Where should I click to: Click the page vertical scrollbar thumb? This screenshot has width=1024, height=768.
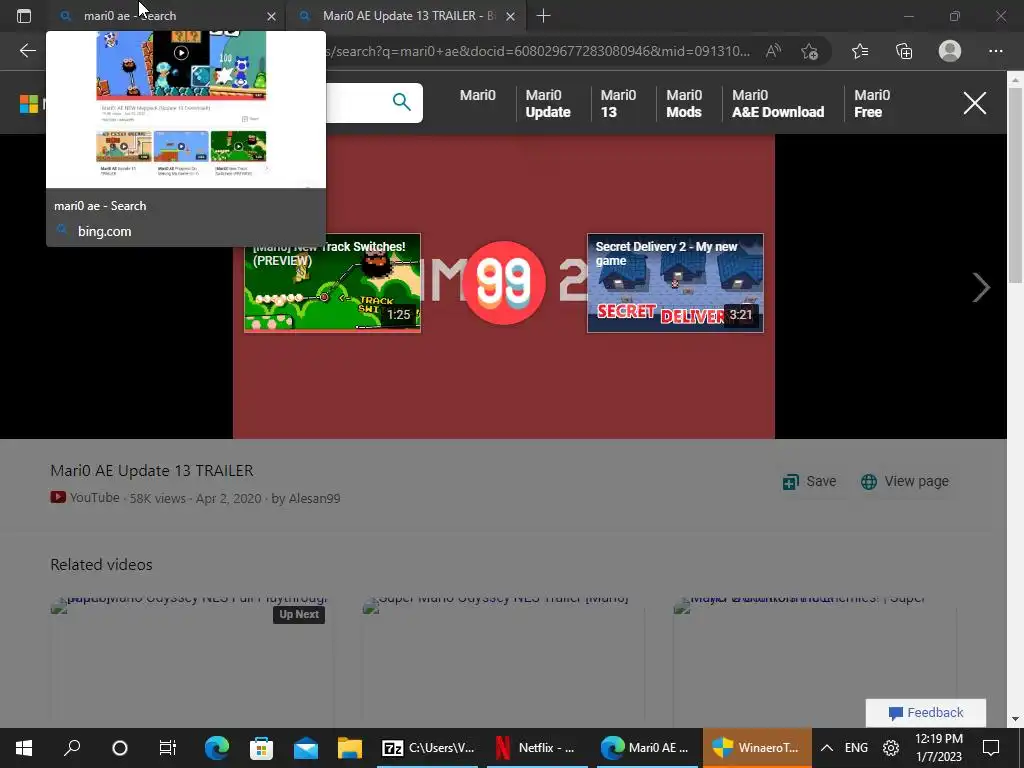pos(1015,184)
